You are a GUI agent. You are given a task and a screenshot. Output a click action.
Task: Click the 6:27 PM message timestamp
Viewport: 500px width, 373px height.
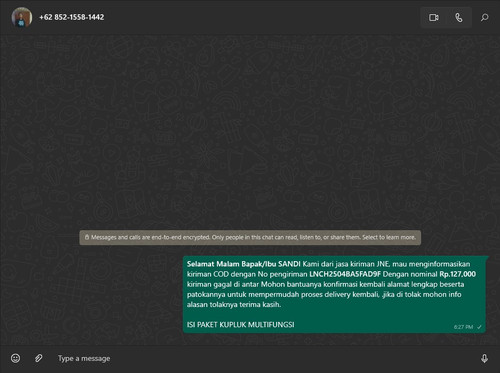click(x=463, y=327)
